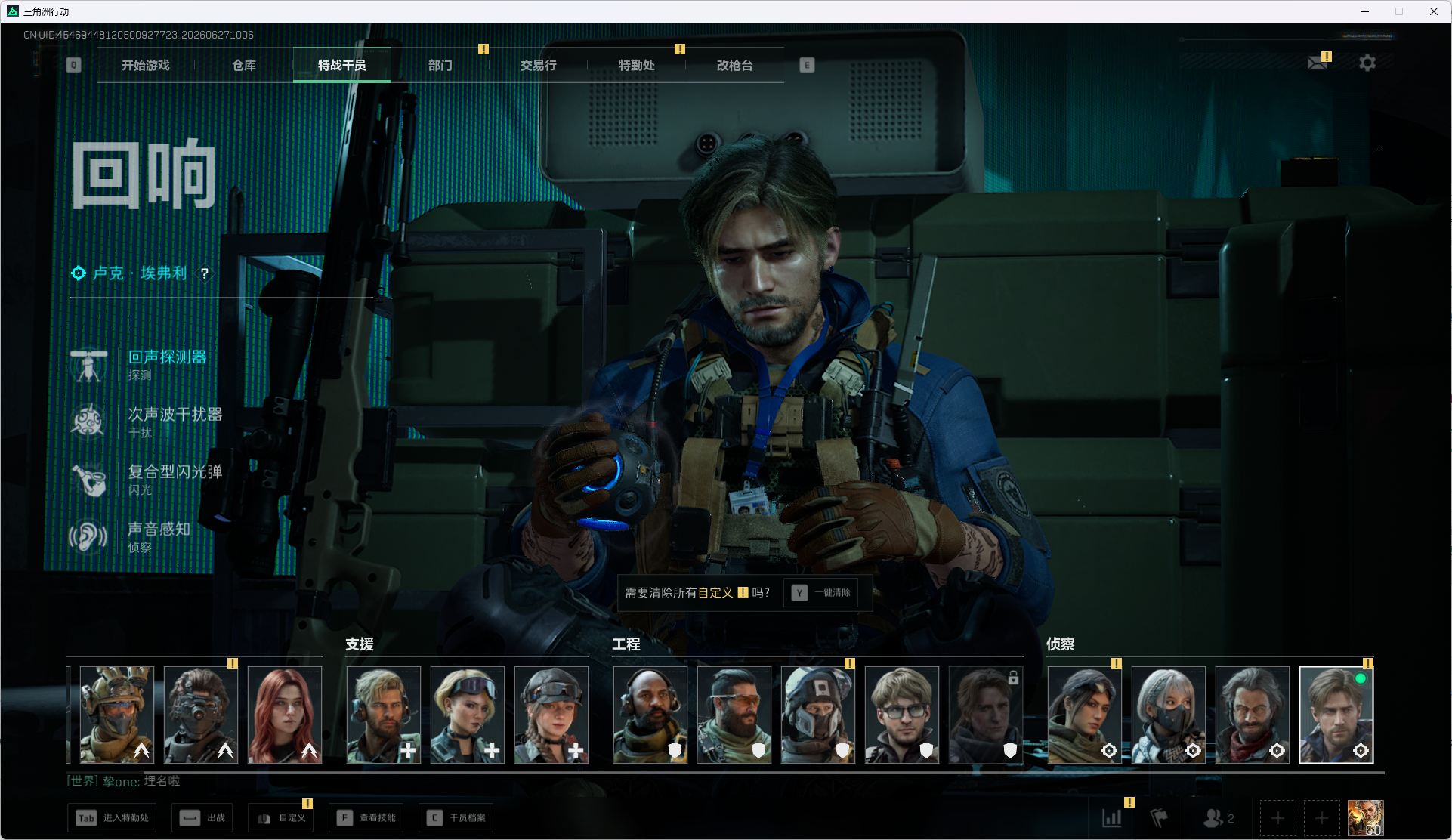This screenshot has width=1452, height=840.
Task: Click the 支援 category label
Action: coord(360,644)
